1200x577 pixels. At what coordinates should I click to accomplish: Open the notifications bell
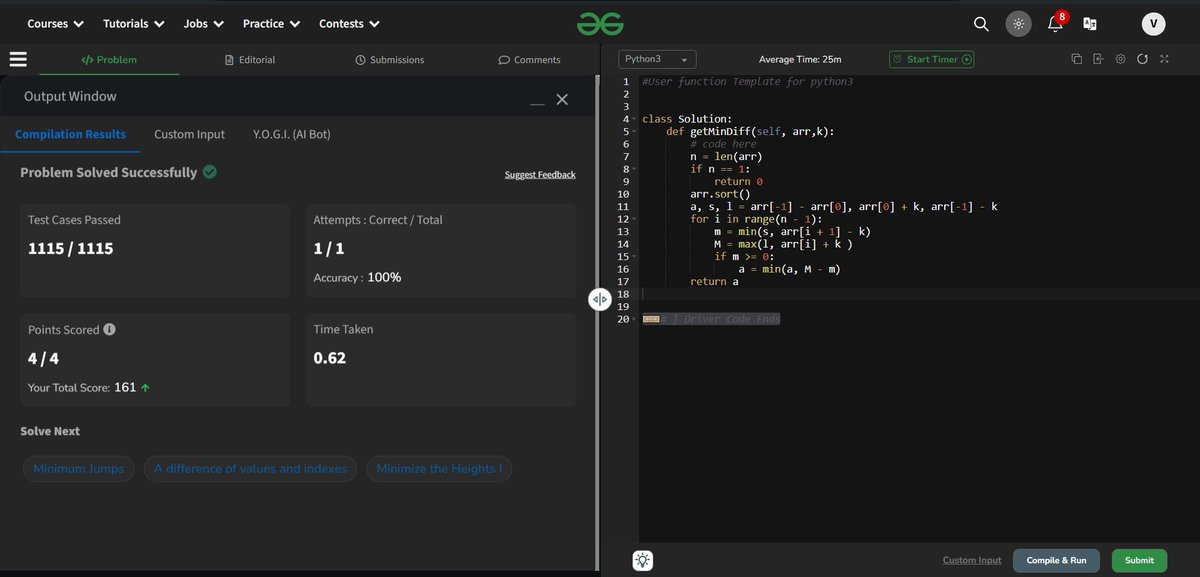point(1055,24)
